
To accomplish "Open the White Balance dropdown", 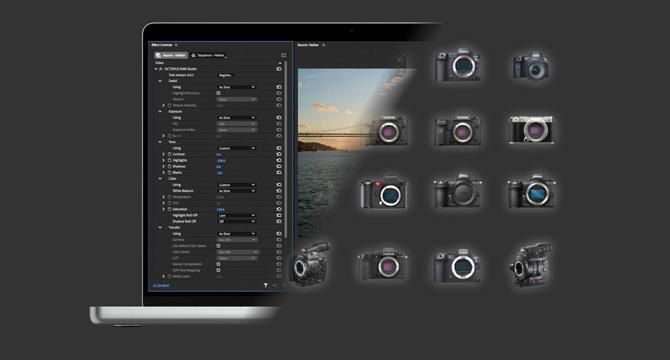I will point(237,191).
